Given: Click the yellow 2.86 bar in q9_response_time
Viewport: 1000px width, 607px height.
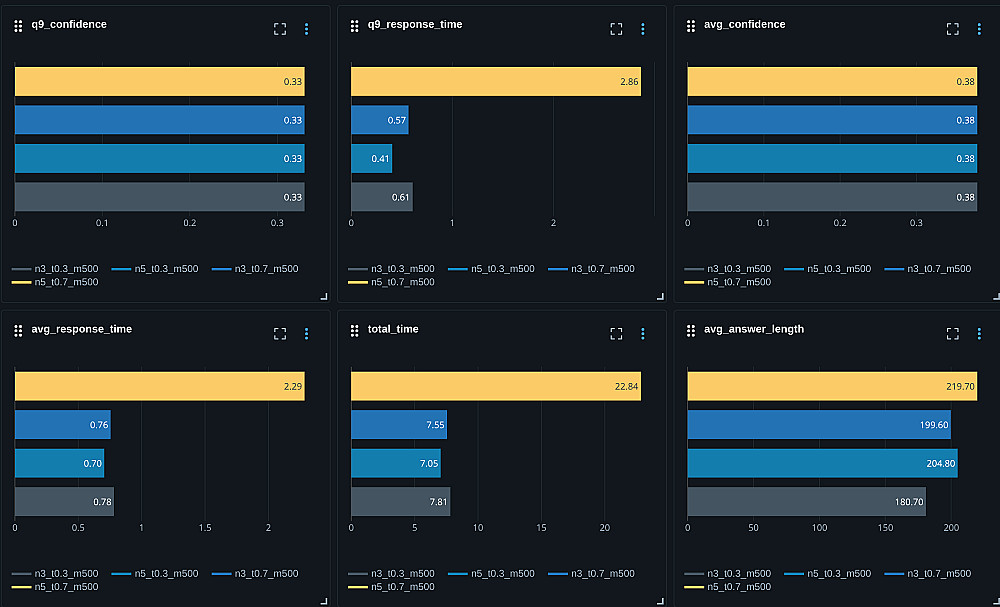Looking at the screenshot, I should point(496,82).
